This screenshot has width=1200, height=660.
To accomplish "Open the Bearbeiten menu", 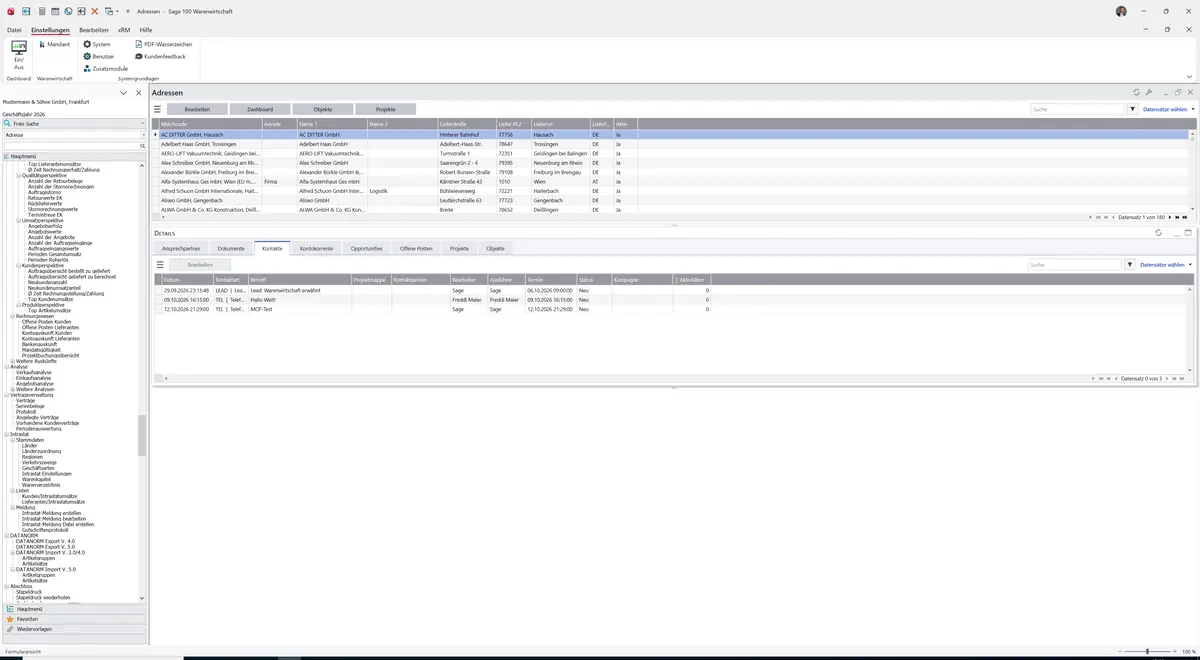I will (x=94, y=30).
